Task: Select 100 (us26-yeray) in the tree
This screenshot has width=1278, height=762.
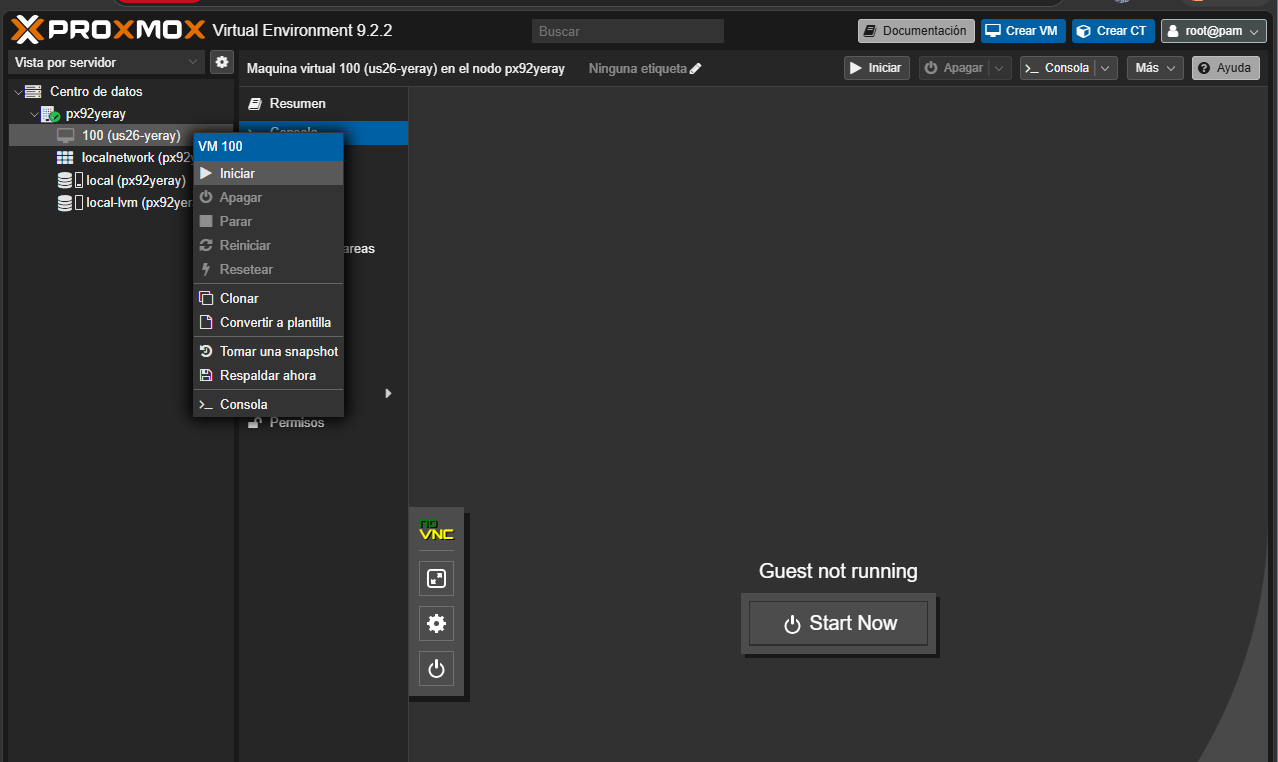Action: click(120, 136)
